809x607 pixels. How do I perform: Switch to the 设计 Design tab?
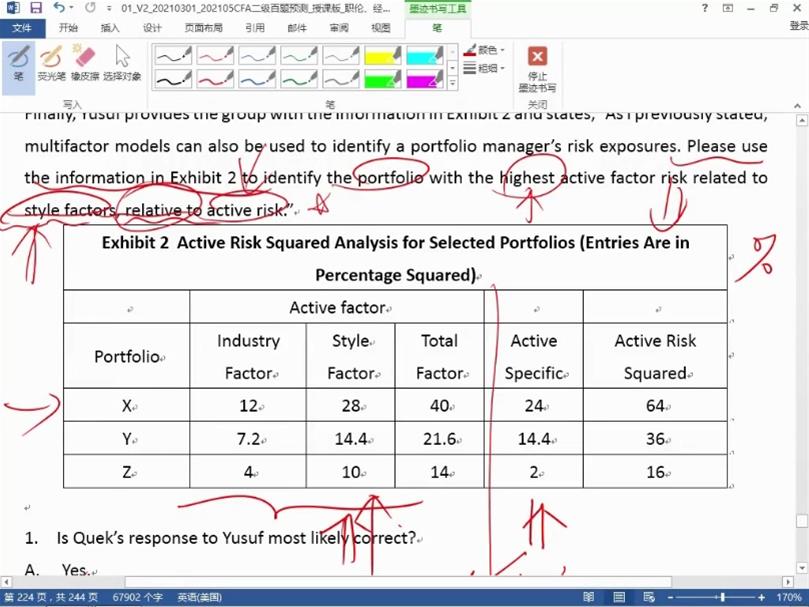(152, 28)
